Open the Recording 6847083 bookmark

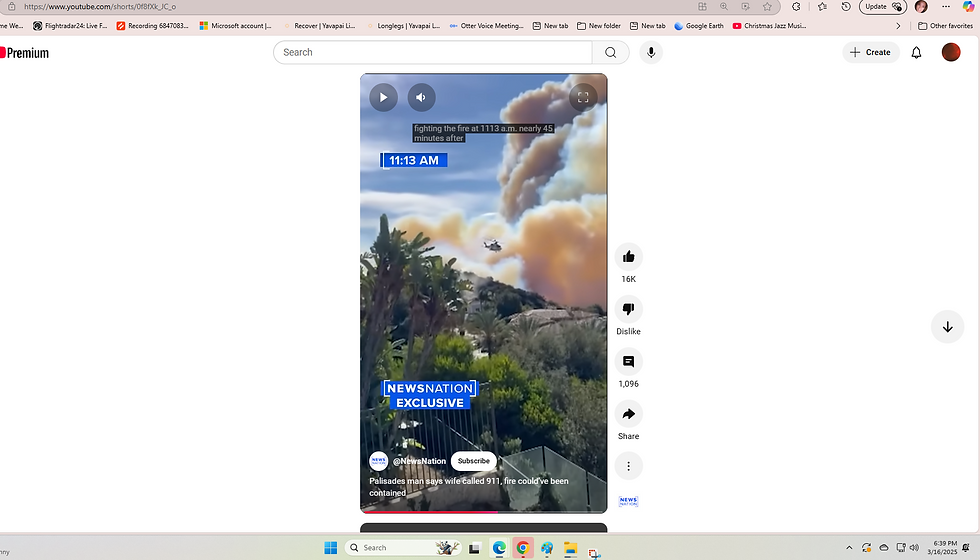152,26
